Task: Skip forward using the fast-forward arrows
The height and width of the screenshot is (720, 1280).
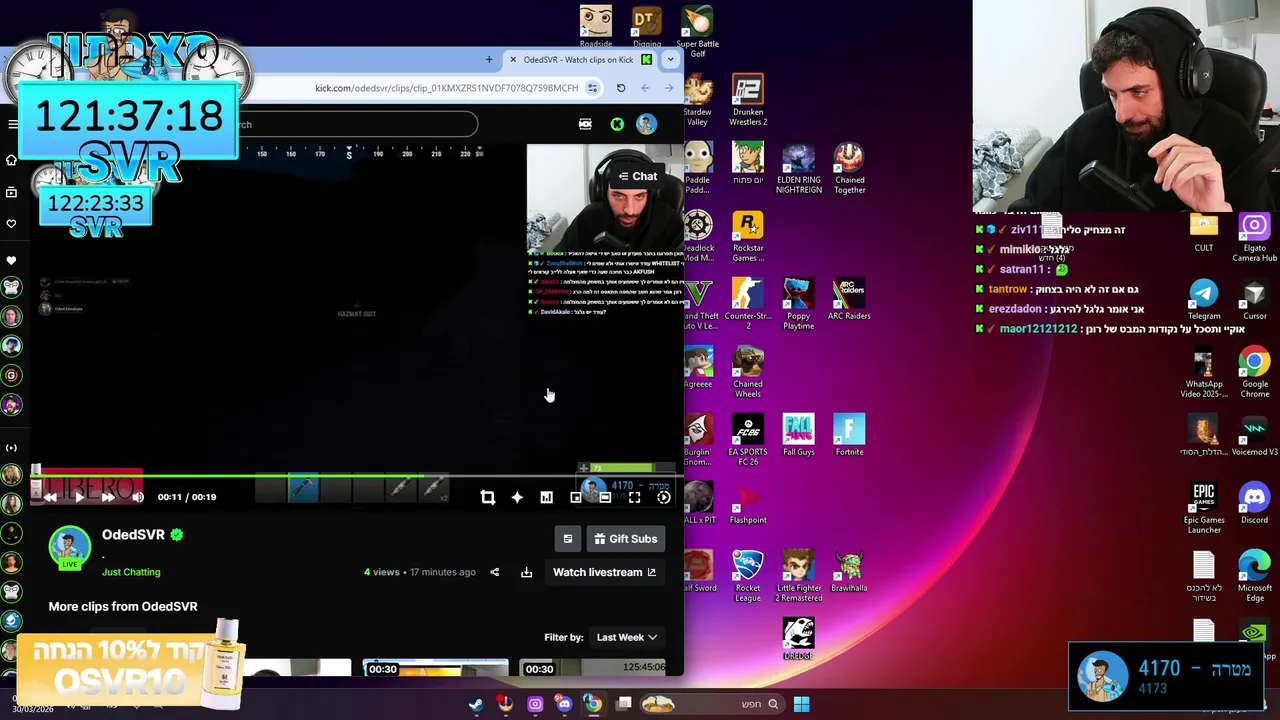Action: [108, 497]
